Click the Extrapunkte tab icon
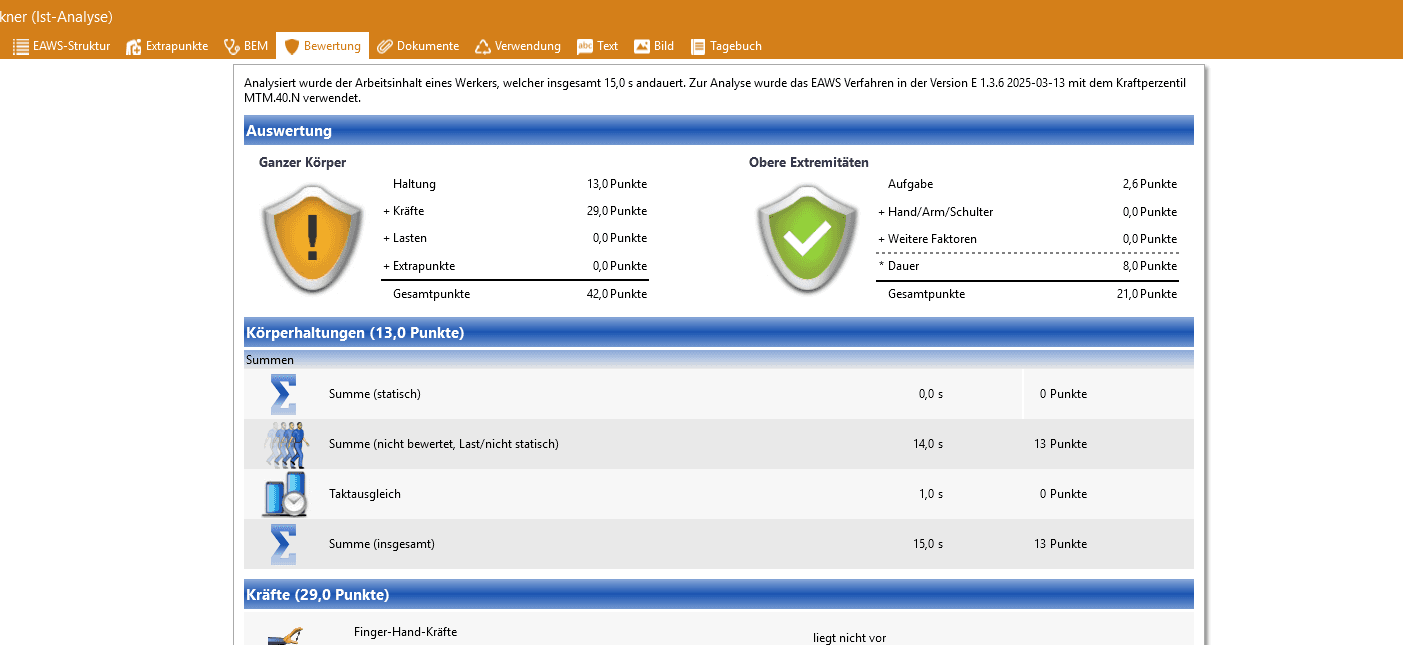Viewport: 1403px width, 645px height. point(134,46)
